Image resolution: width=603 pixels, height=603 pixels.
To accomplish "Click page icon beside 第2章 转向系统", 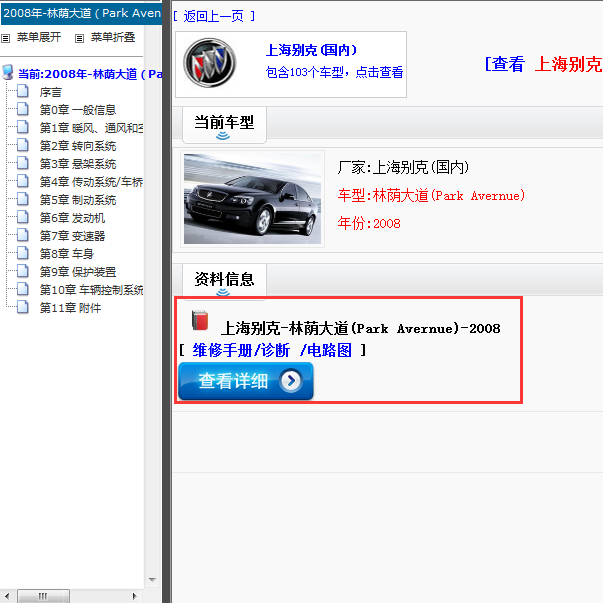I will [23, 145].
